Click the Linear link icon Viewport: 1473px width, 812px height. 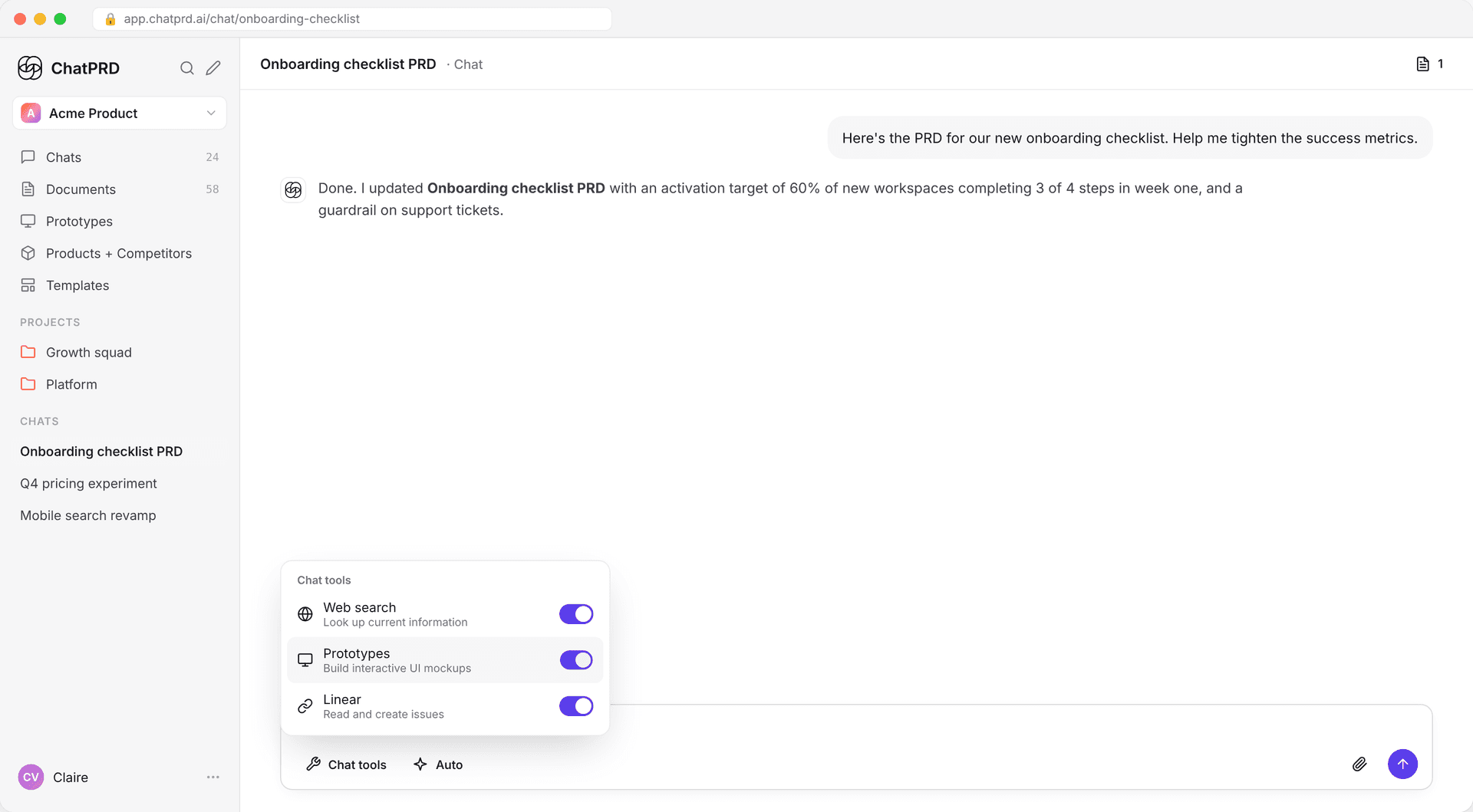305,706
